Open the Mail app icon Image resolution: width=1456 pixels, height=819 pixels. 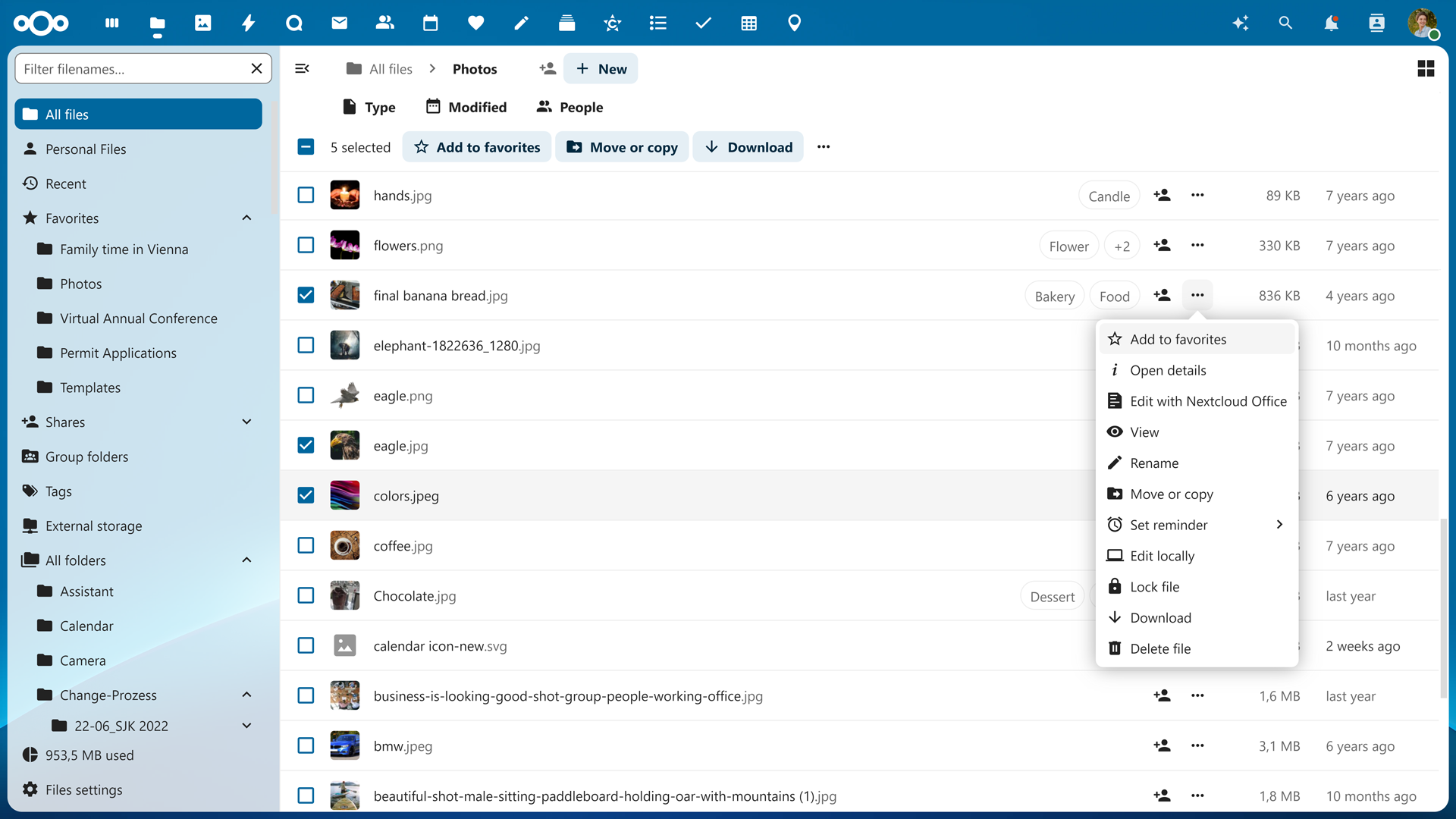339,23
